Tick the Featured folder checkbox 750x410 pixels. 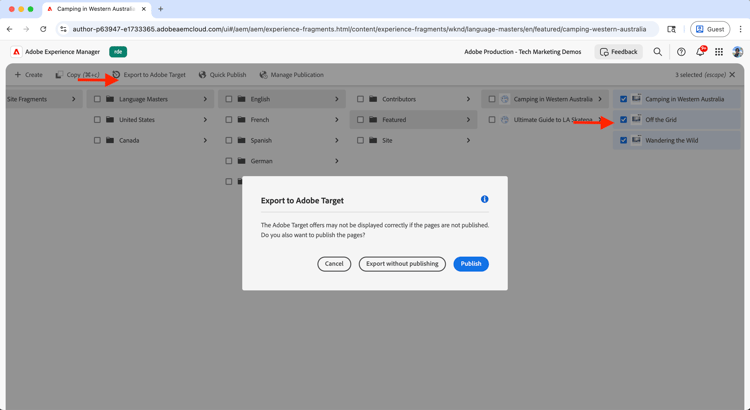[360, 120]
